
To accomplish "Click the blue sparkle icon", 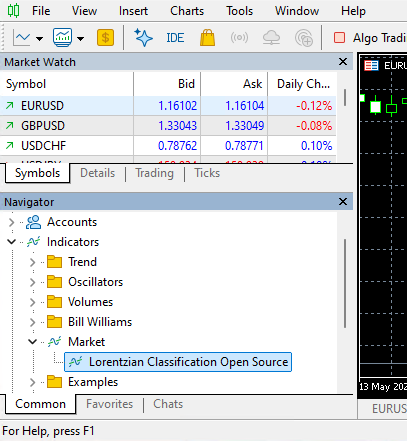I will point(144,38).
